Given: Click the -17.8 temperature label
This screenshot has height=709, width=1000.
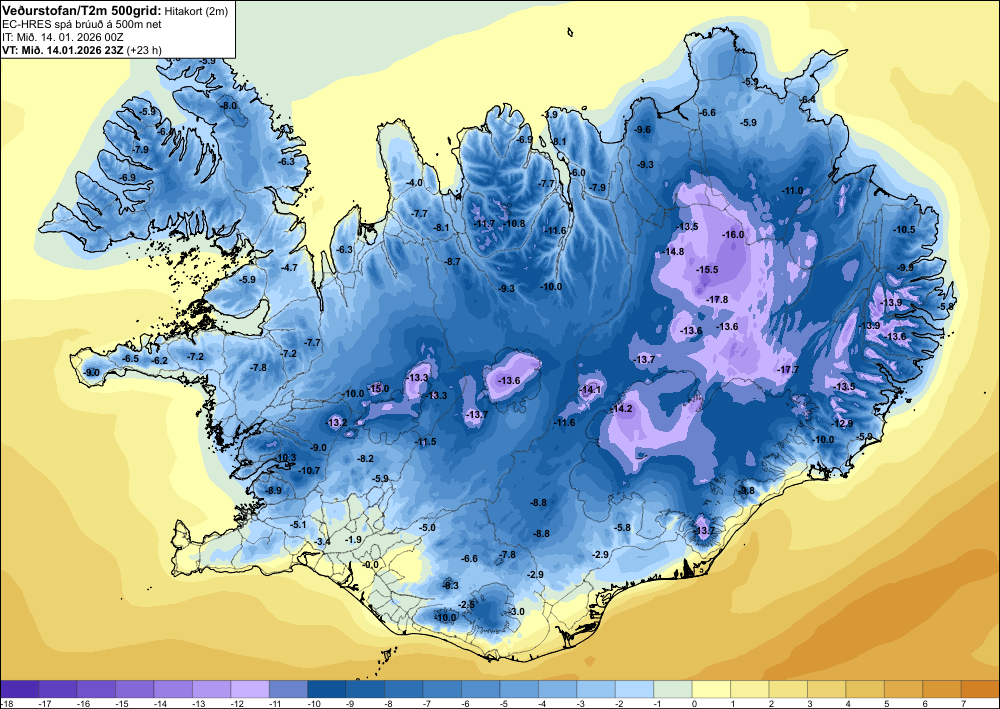Looking at the screenshot, I should [717, 299].
